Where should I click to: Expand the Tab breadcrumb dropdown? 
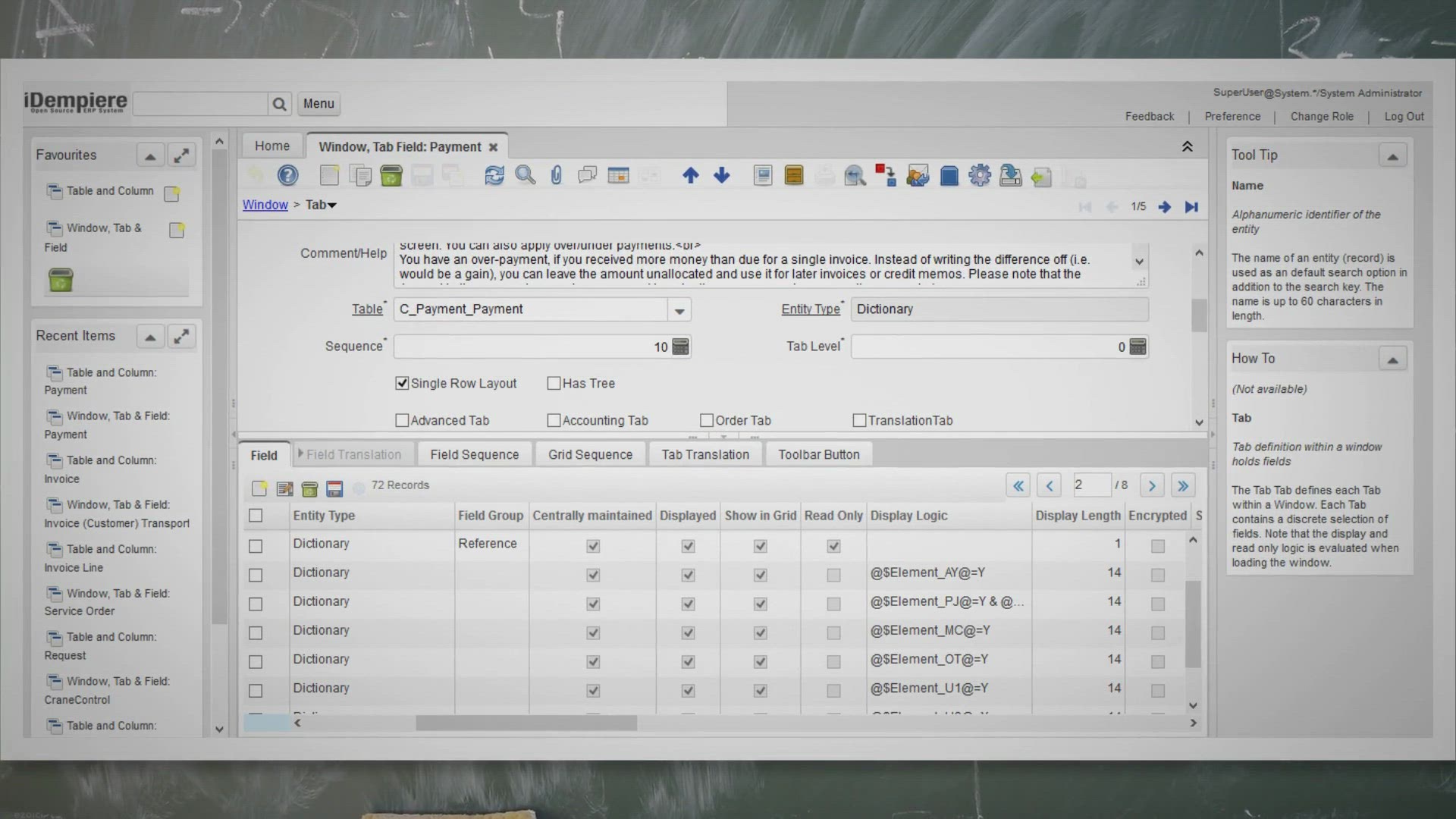click(331, 205)
